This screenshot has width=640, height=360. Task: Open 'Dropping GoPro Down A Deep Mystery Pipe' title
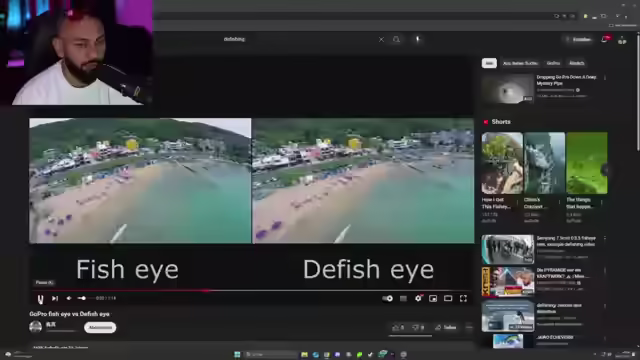coord(567,80)
